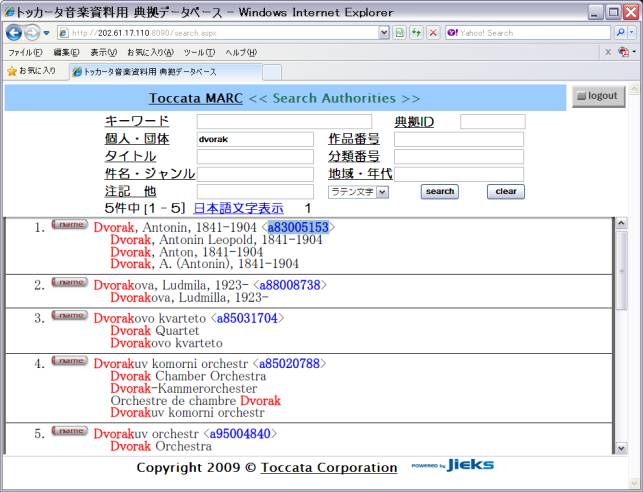Screen dimensions: 643x492
Task: Click the 日本語文字表示 link
Action: [x=238, y=208]
